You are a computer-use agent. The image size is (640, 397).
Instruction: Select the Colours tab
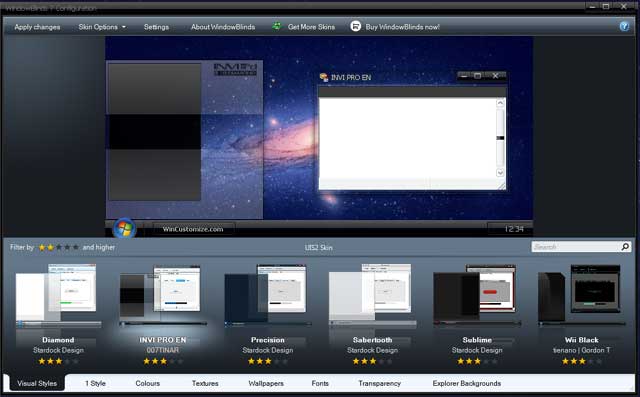point(148,384)
